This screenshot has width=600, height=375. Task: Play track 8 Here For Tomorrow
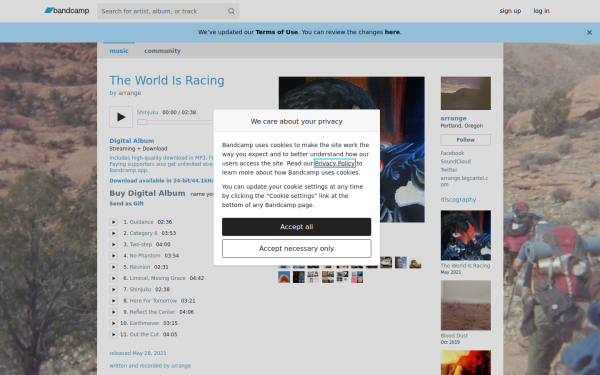[x=113, y=301]
